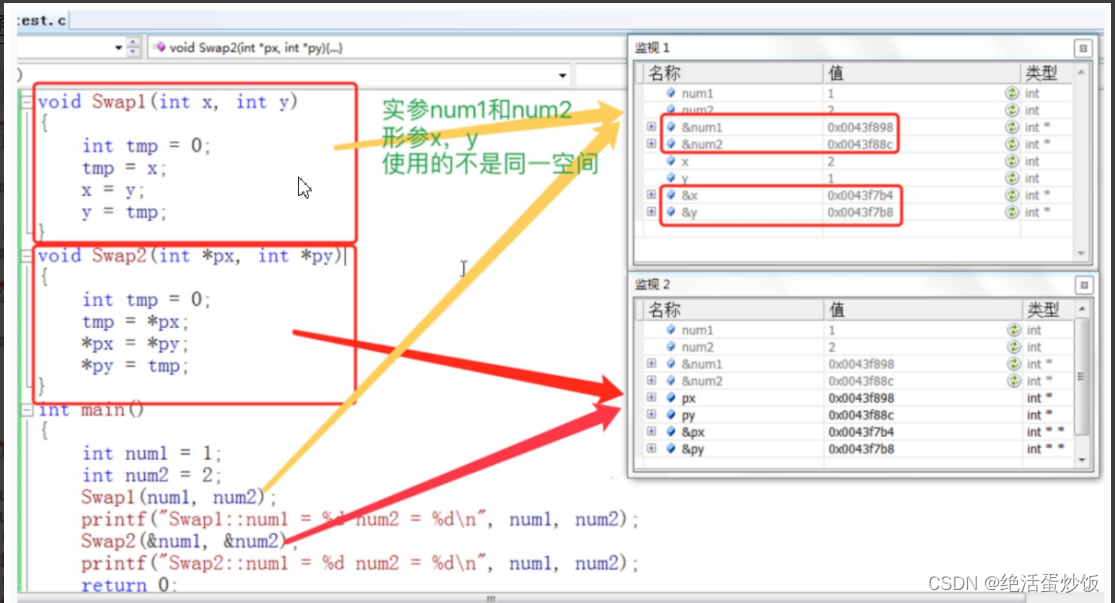Open the void Swap2 member navigation dropdown
Screen dimensions: 1115x603
(388, 48)
